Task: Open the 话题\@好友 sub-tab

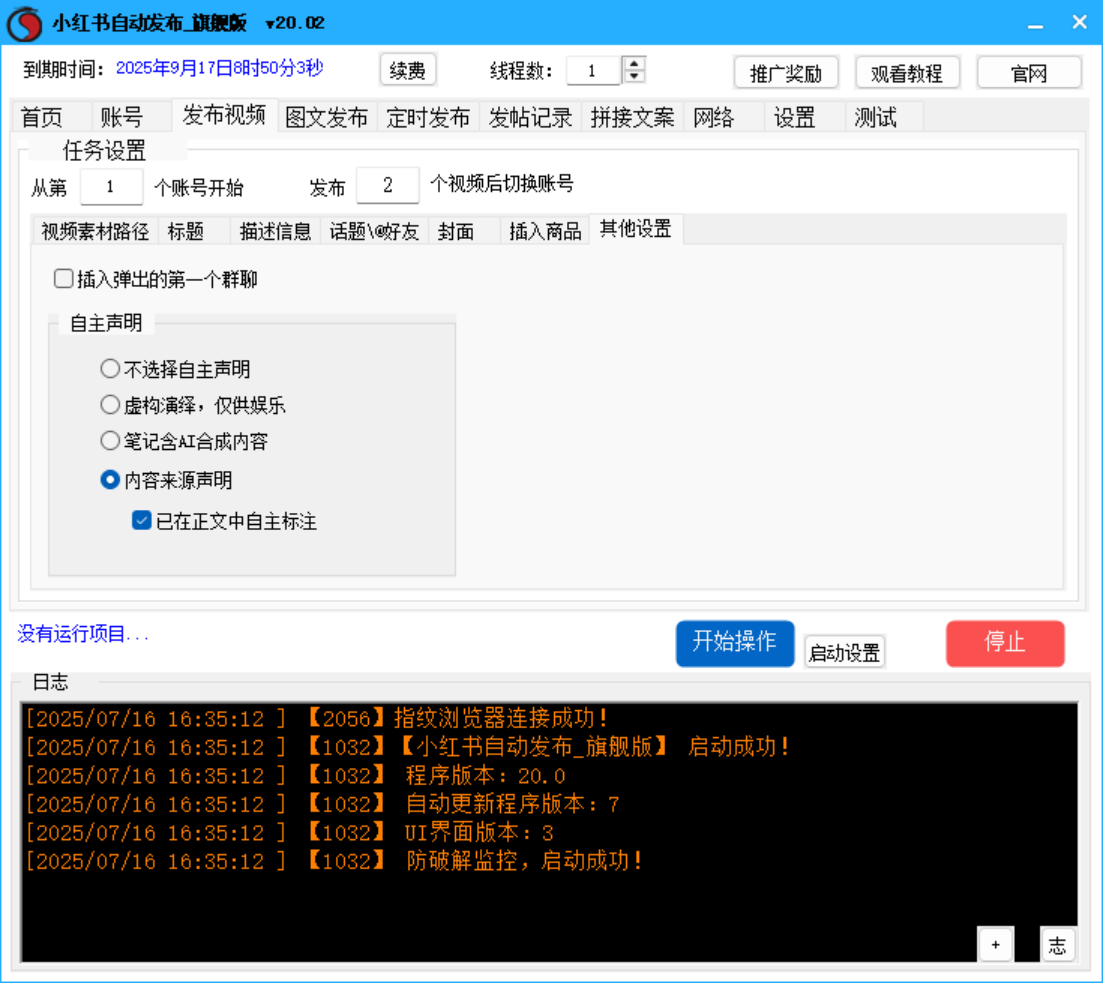Action: point(374,231)
